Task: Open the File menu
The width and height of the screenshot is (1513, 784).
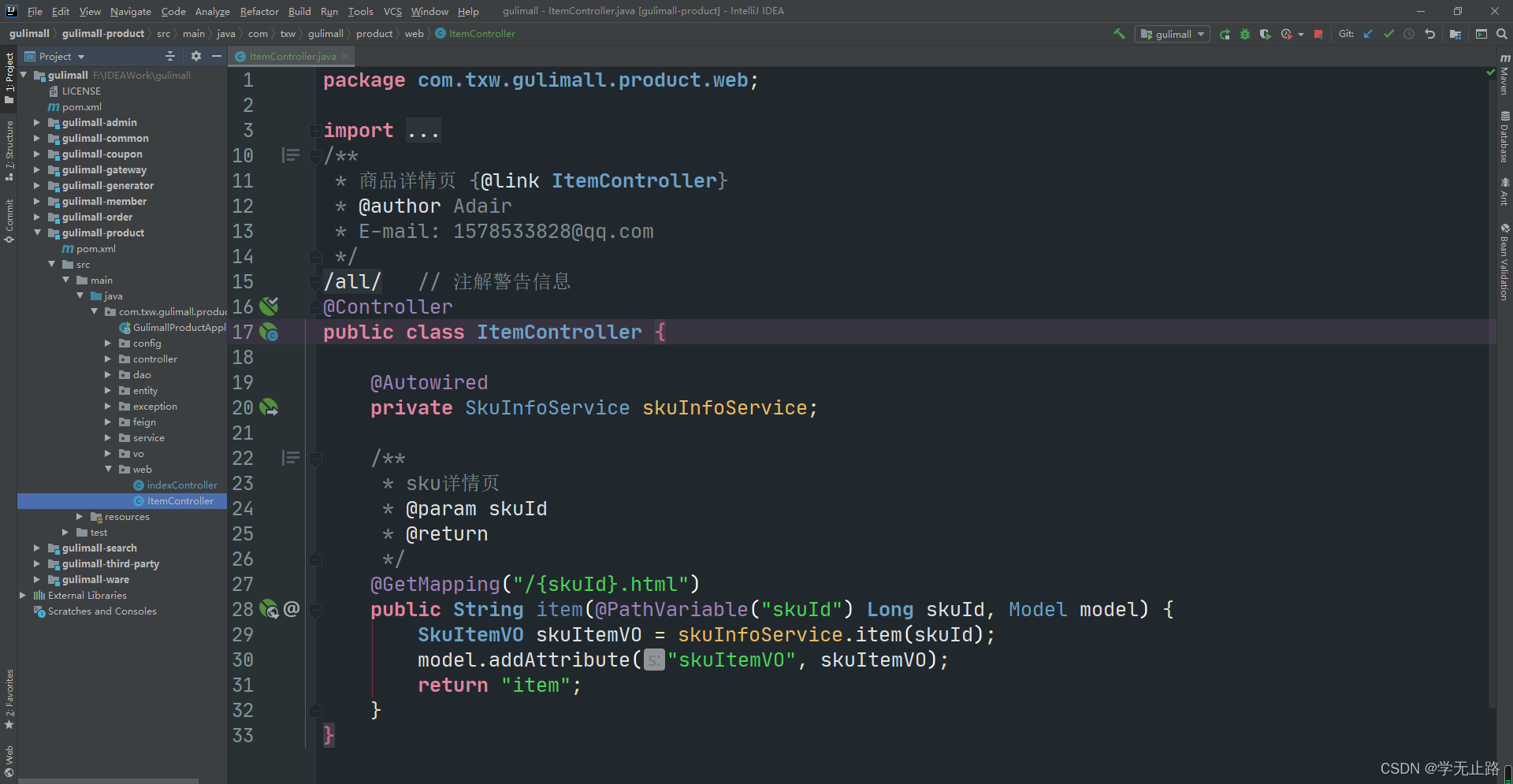Action: (x=35, y=11)
